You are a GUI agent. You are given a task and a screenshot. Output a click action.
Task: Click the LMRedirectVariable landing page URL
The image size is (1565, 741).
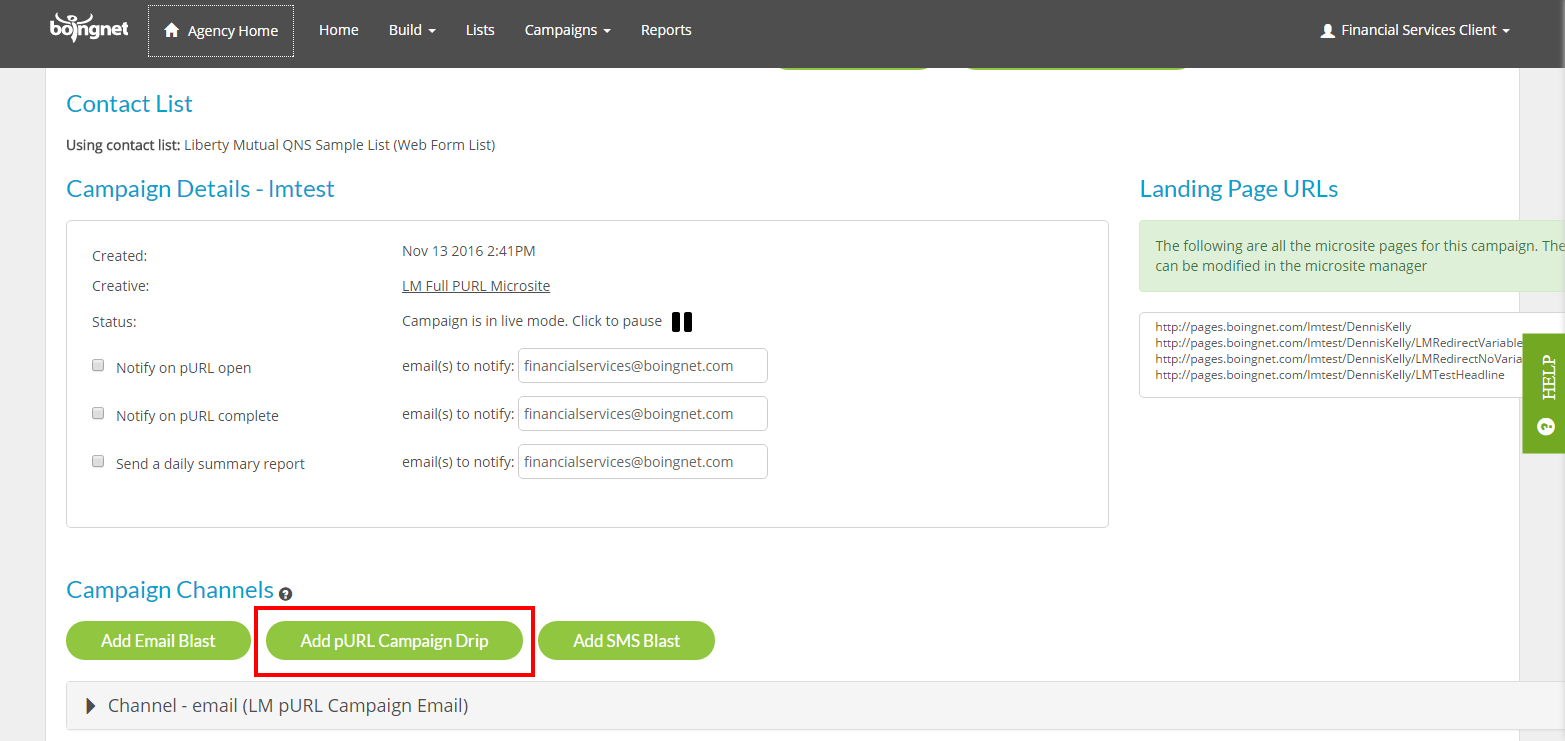point(1339,343)
